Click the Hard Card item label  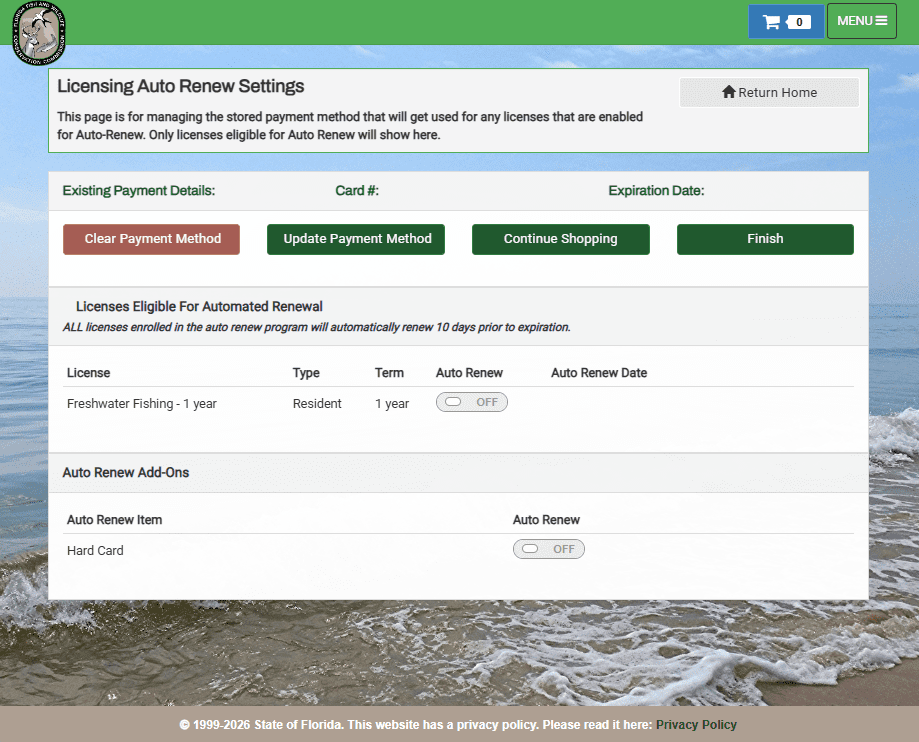point(95,551)
